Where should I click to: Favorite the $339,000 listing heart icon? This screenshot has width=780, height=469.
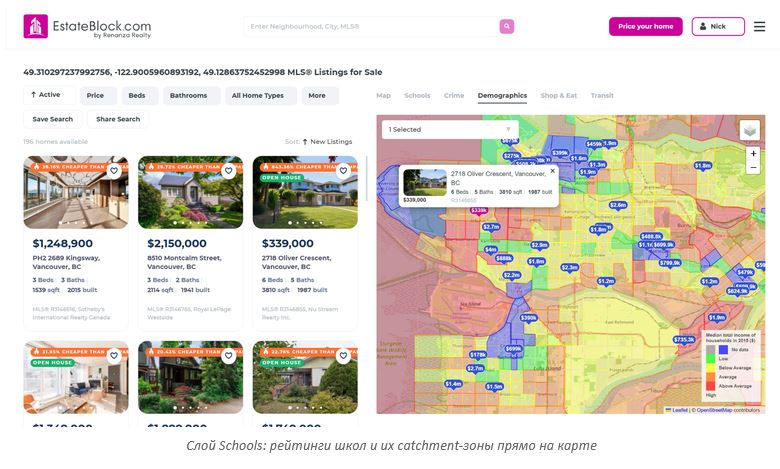pos(343,171)
